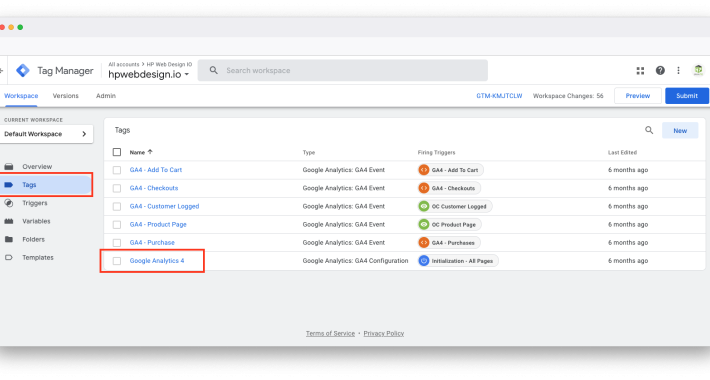Check the GA4 - Add To Cart row checkbox

[117, 170]
